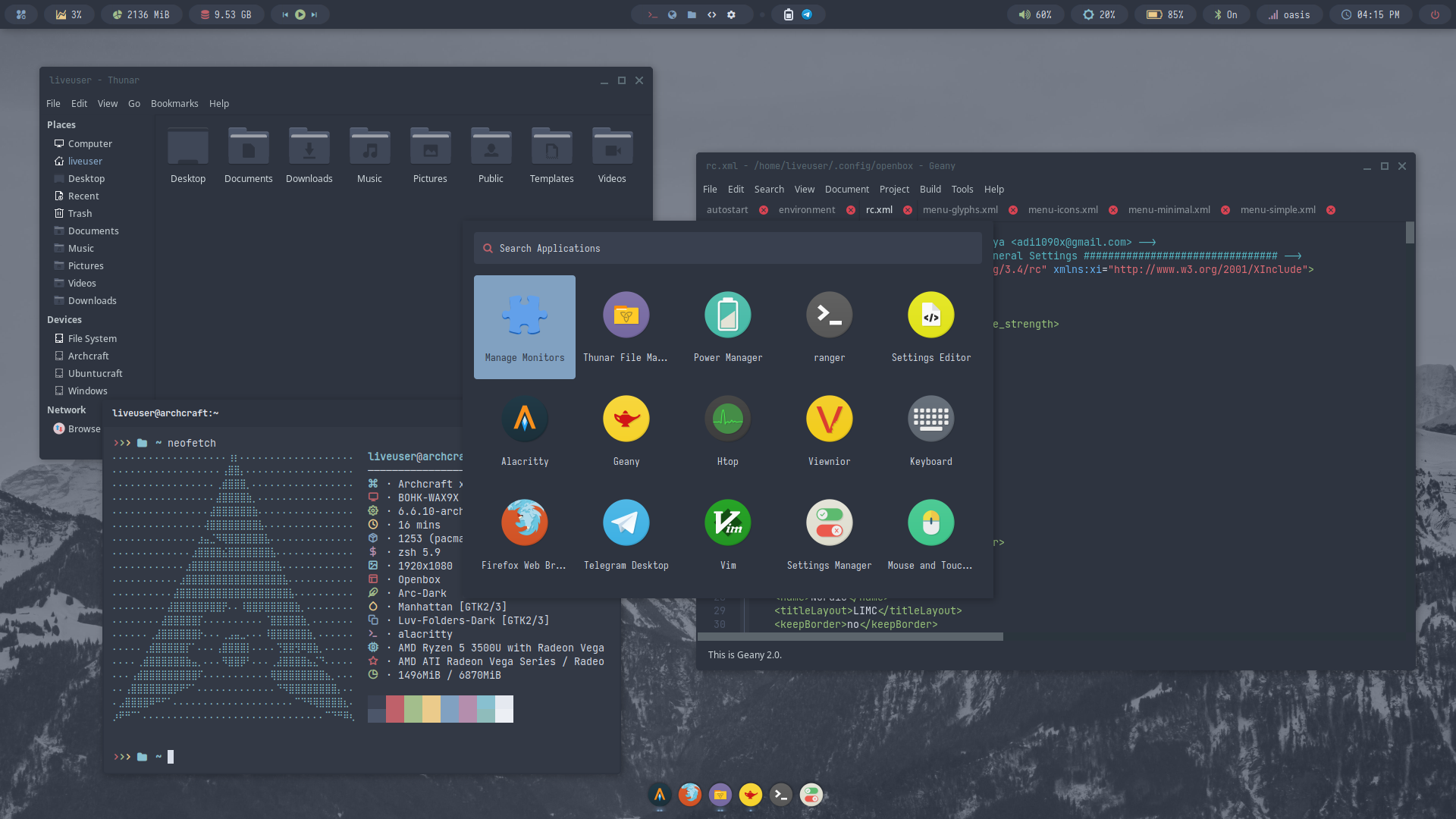The image size is (1456, 819).
Task: Skip to next track in top bar
Action: 314,14
